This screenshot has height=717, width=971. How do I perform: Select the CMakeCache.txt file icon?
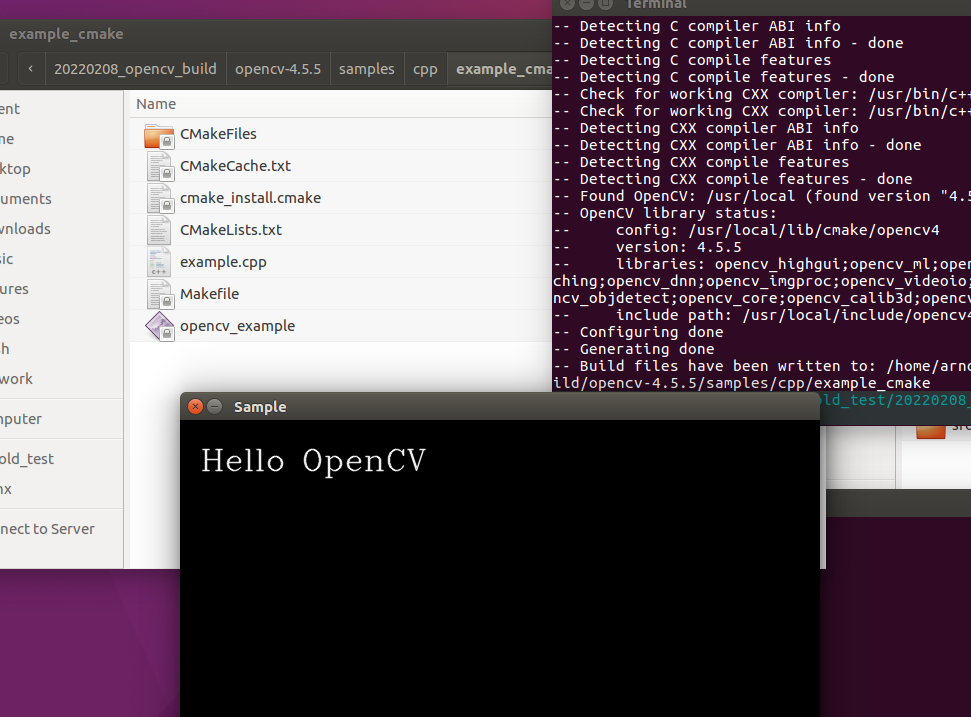pyautogui.click(x=159, y=167)
